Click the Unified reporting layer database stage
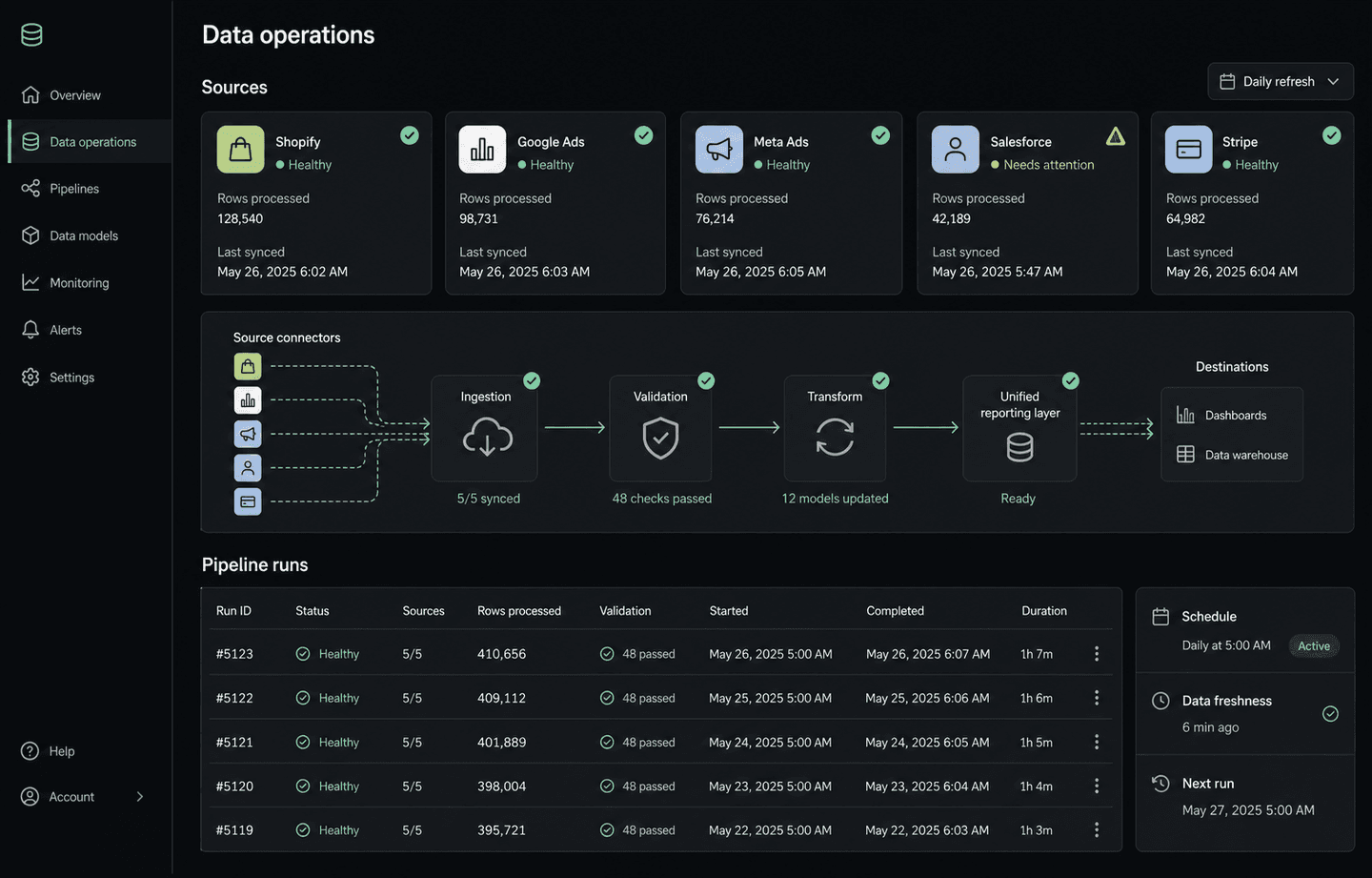The height and width of the screenshot is (878, 1372). click(1019, 428)
